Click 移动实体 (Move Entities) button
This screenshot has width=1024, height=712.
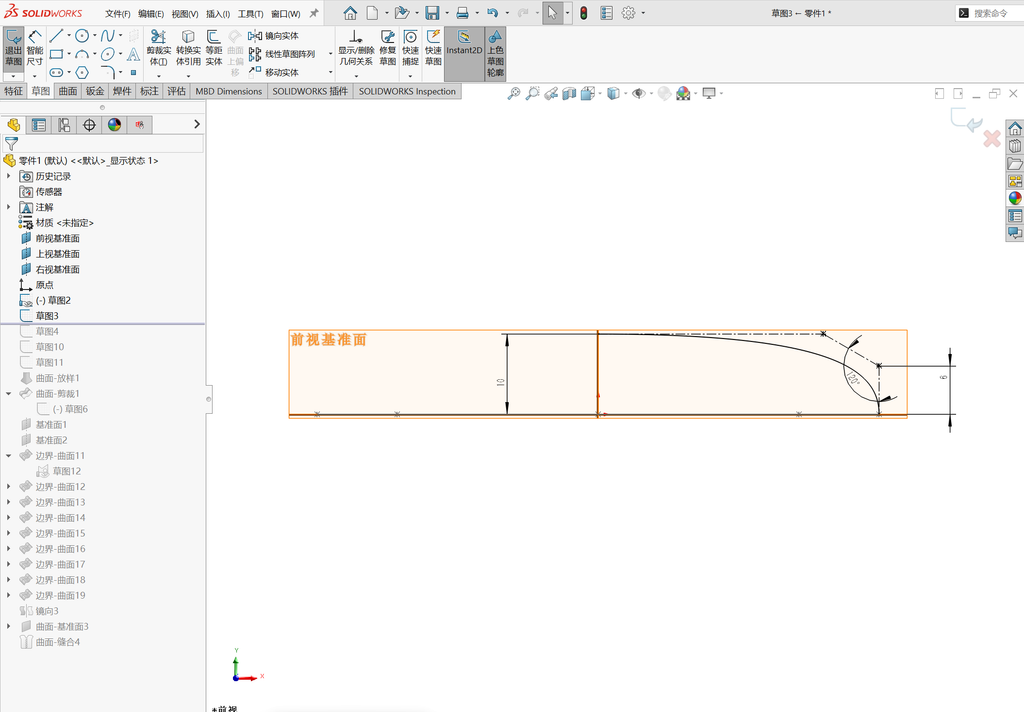274,72
